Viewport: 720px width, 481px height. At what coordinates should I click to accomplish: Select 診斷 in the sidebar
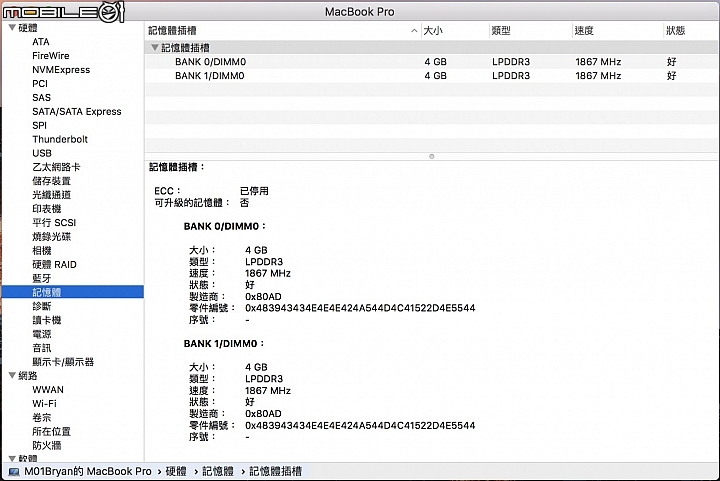tap(42, 306)
